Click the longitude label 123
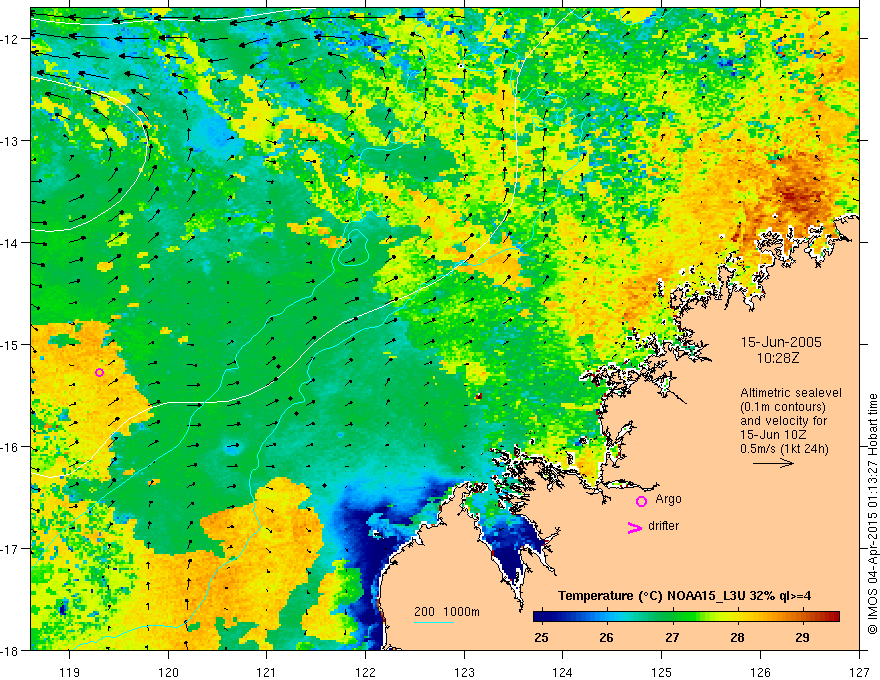The width and height of the screenshot is (880, 680). tap(464, 672)
